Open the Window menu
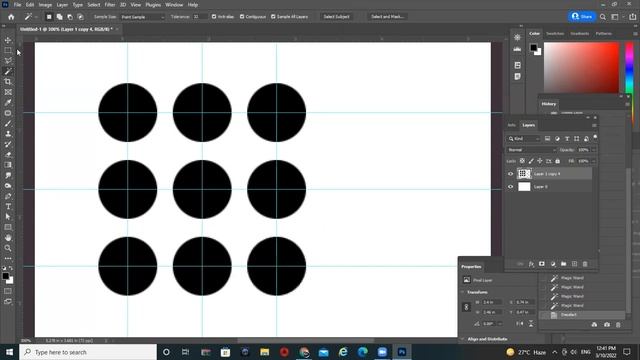This screenshot has height=360, width=640. (x=174, y=5)
